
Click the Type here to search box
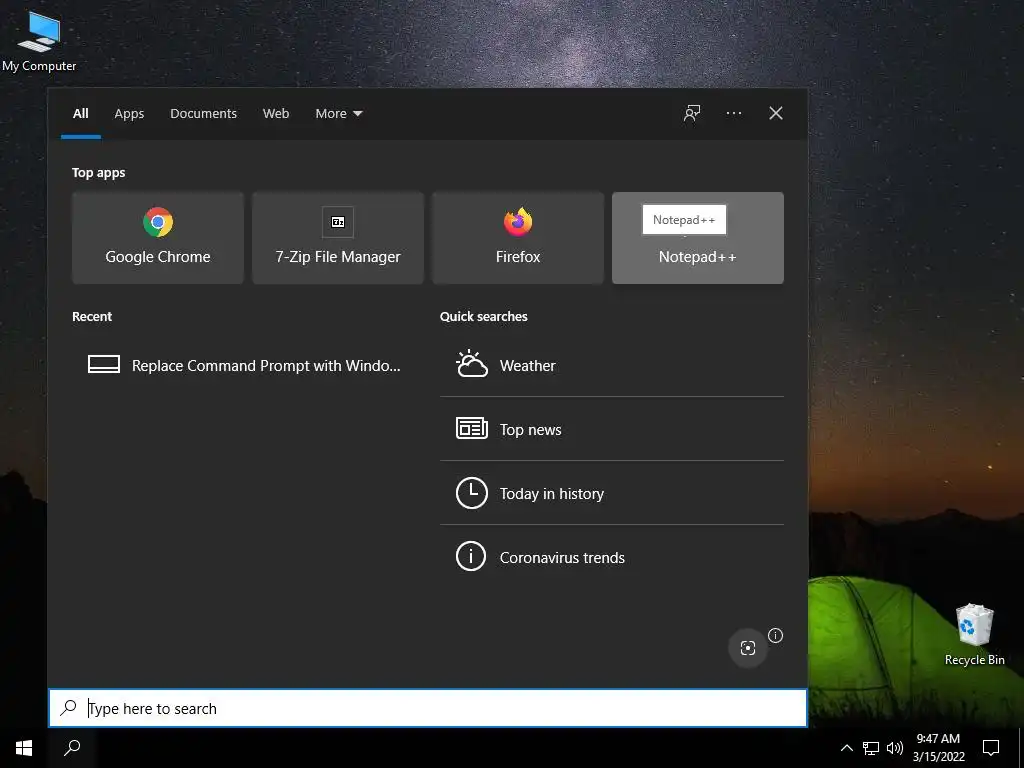coord(428,708)
